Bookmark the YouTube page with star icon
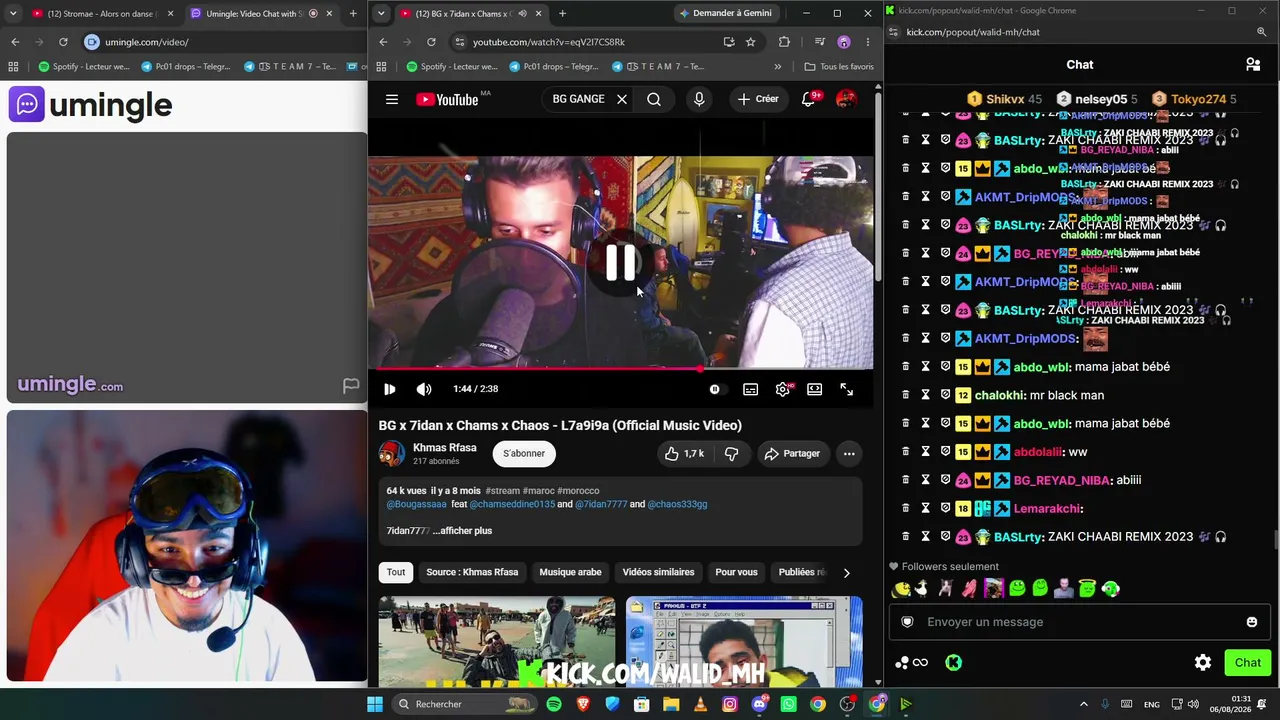 [750, 42]
